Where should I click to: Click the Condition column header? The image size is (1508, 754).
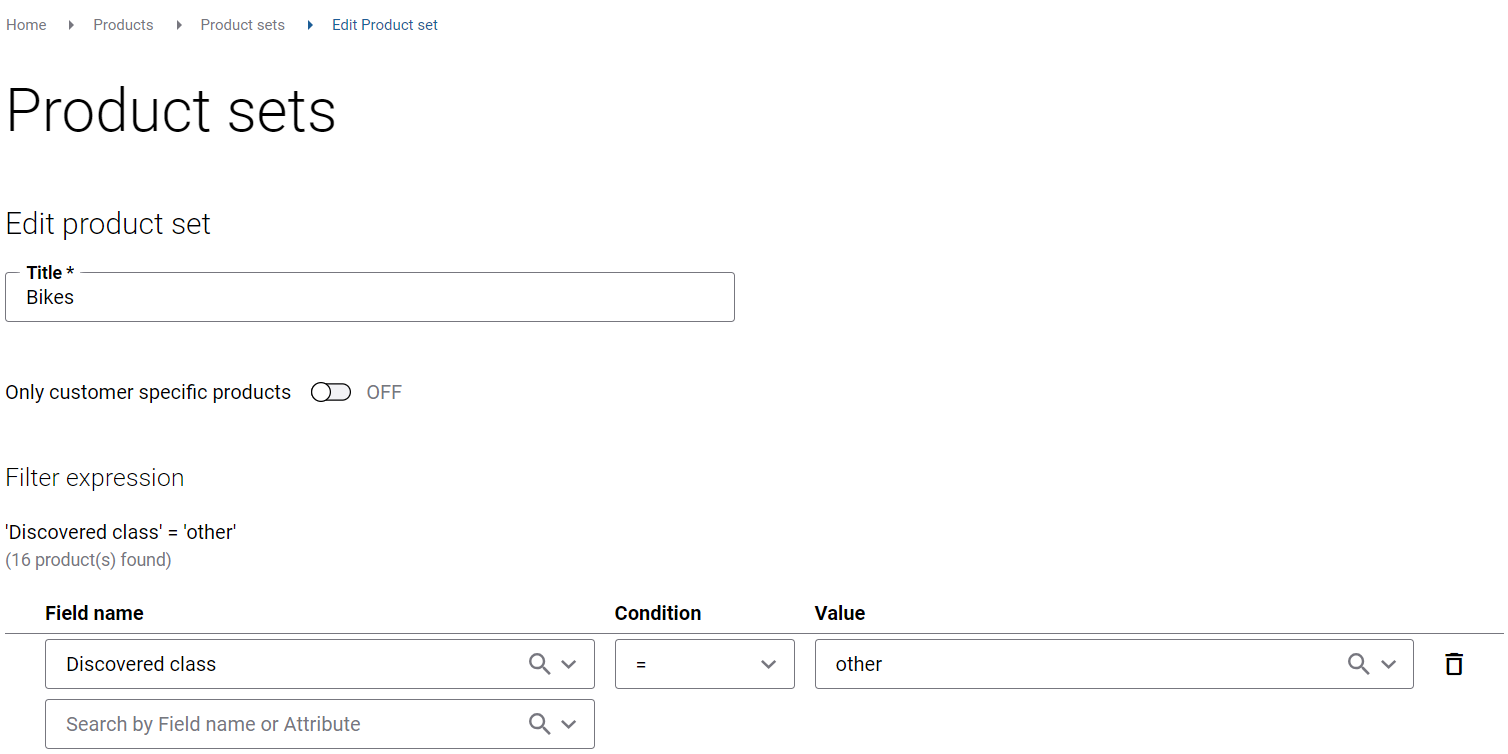(658, 613)
